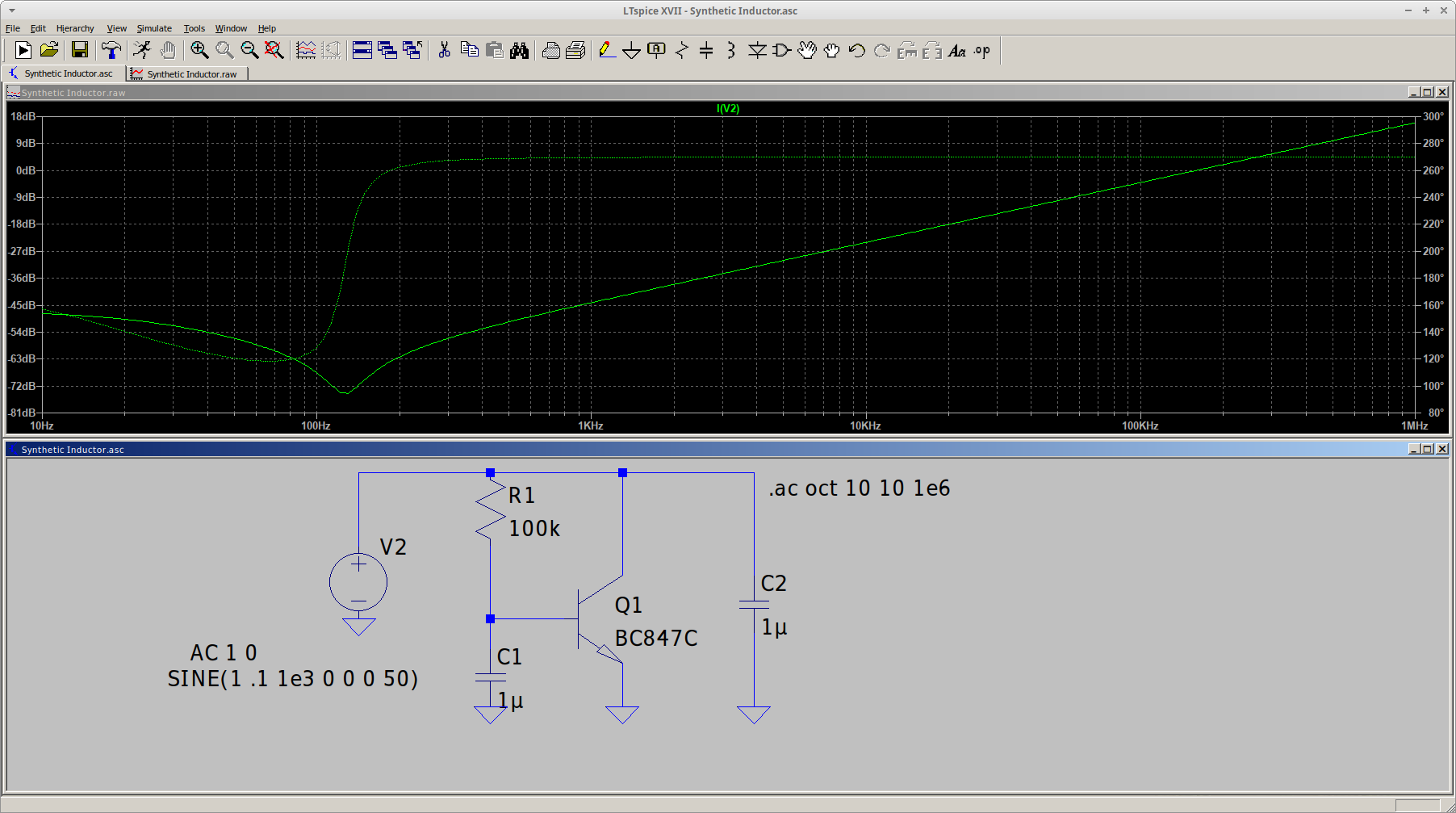Place a Capacitor from the toolbar
The height and width of the screenshot is (813, 1456).
click(707, 50)
